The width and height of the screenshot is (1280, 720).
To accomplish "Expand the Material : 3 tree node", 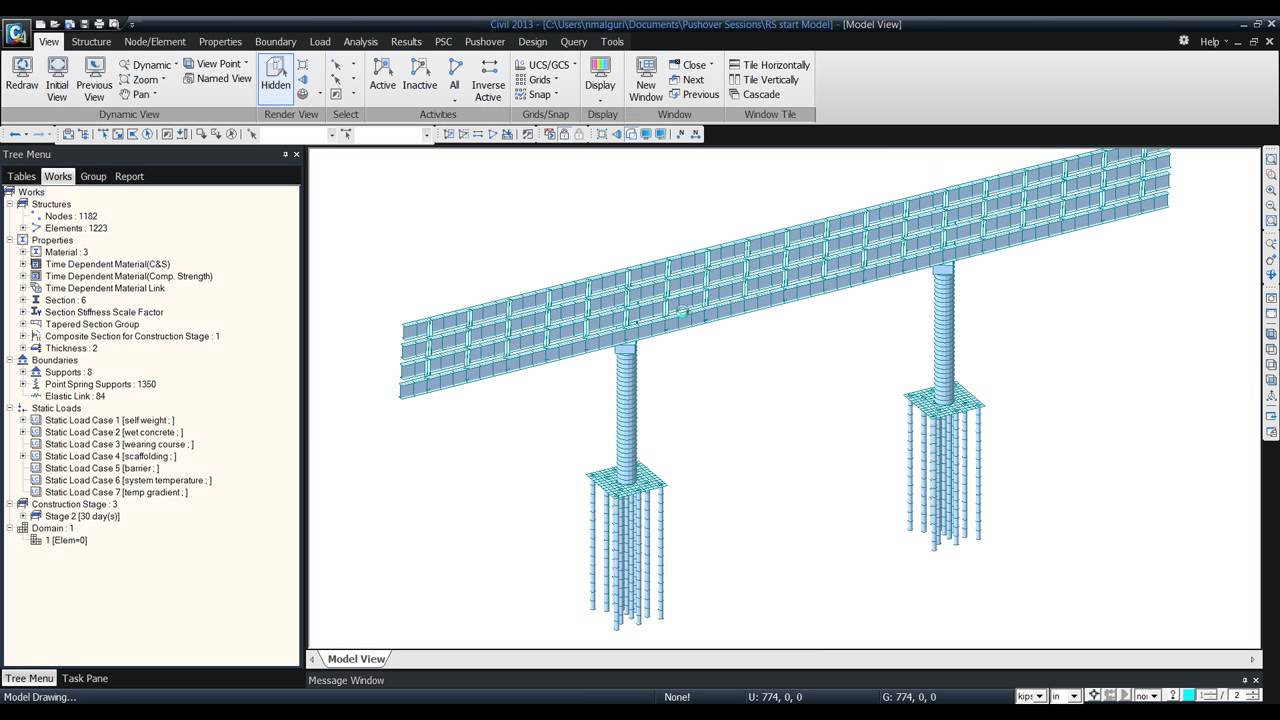I will [23, 252].
